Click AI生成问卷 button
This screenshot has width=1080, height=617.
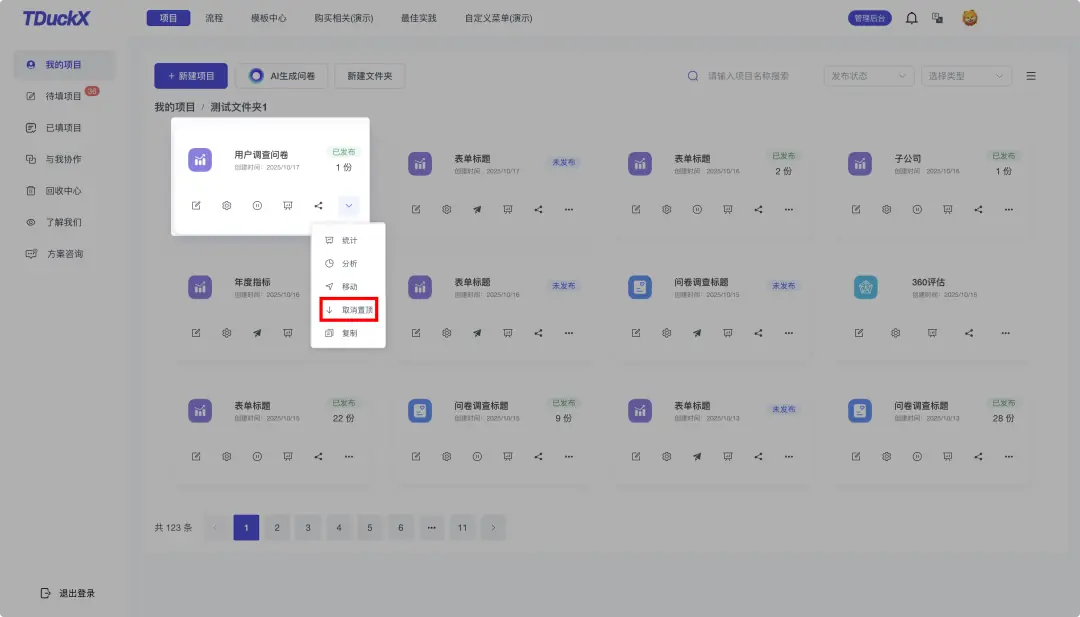pyautogui.click(x=282, y=76)
